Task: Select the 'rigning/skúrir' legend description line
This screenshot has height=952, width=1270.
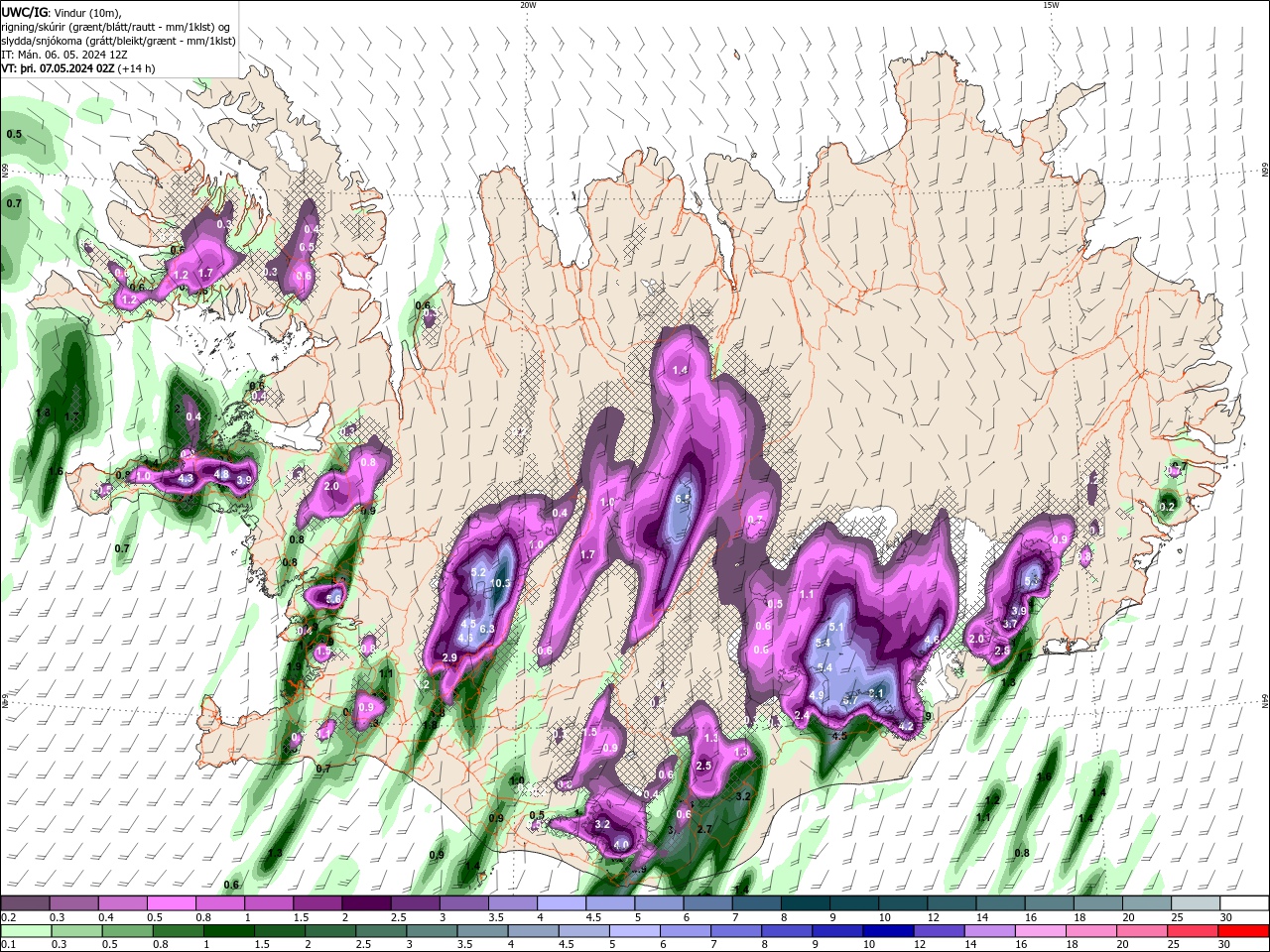Action: pos(115,27)
